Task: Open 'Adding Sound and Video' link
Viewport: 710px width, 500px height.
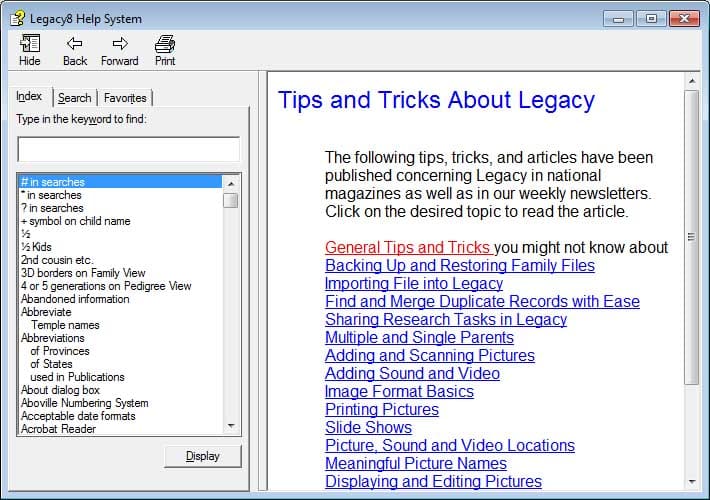Action: click(413, 374)
